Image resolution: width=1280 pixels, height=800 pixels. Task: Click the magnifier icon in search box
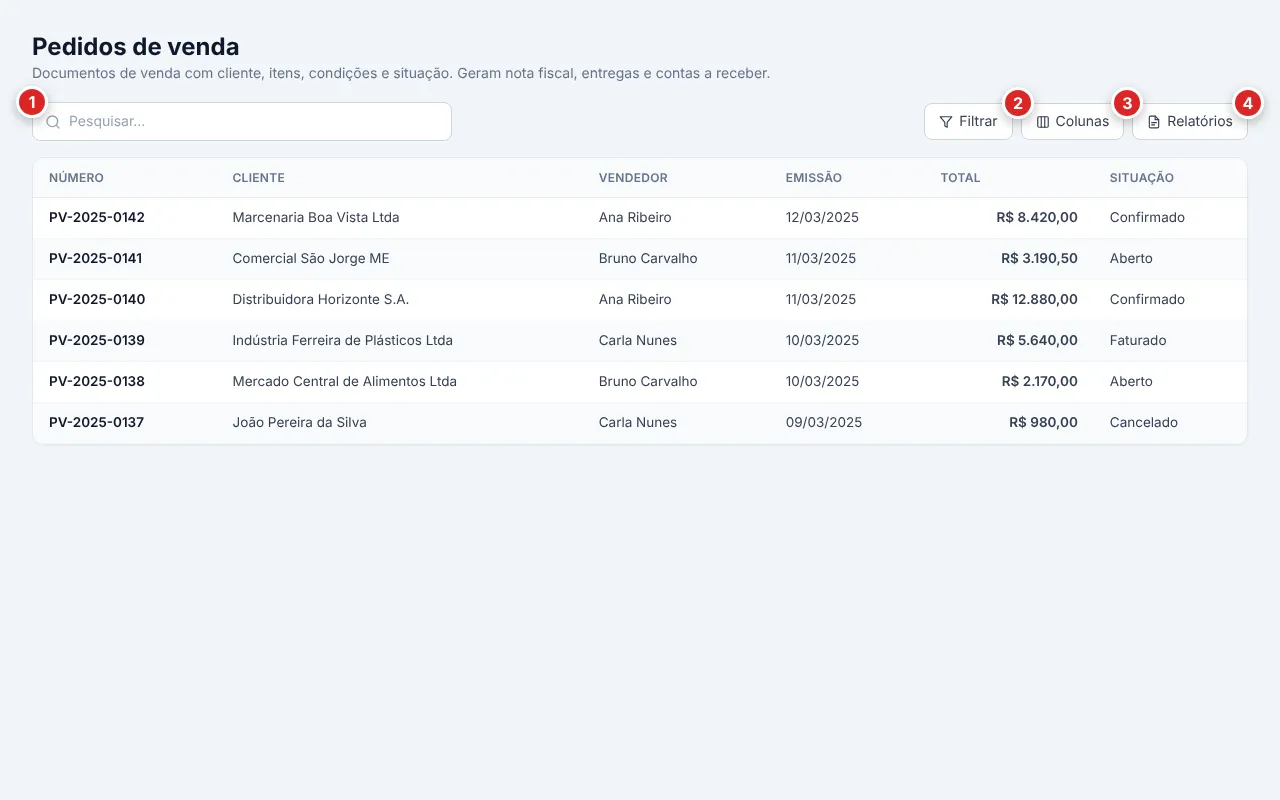coord(53,122)
